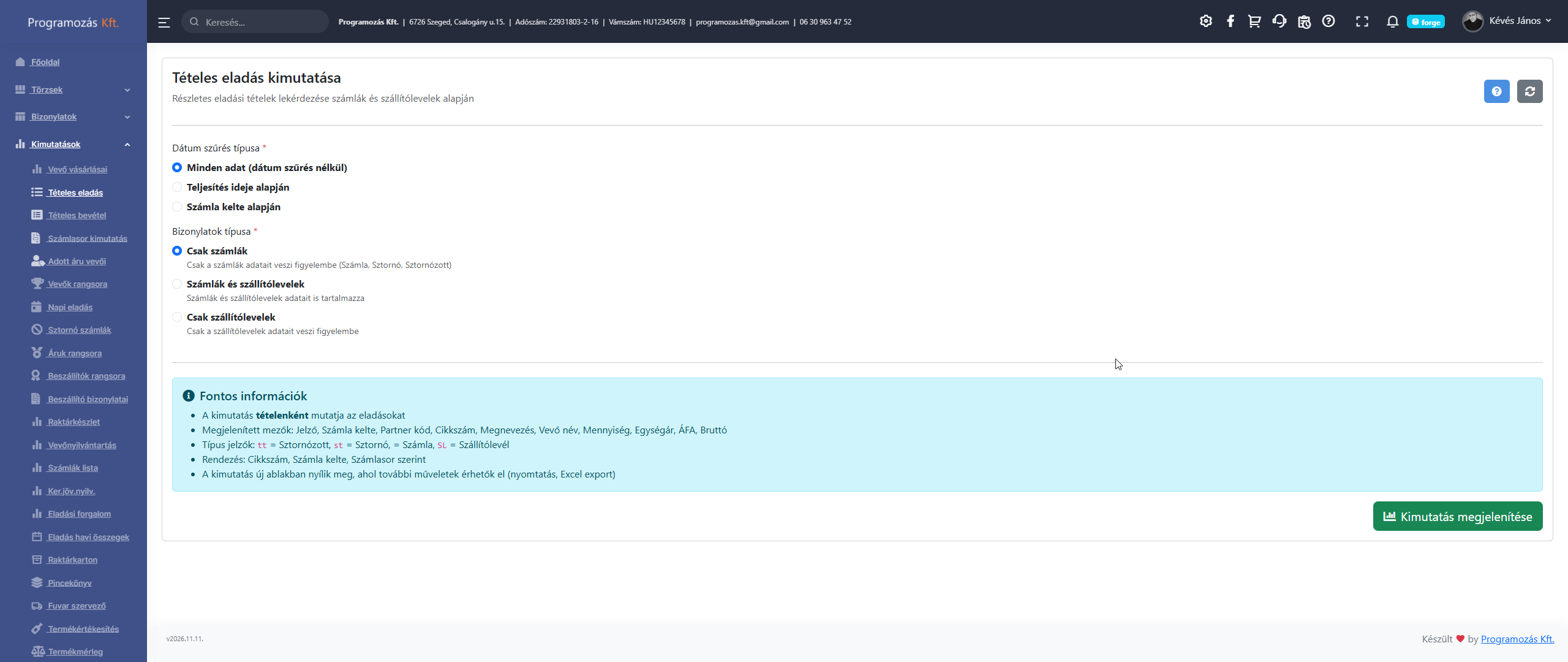1568x662 pixels.
Task: Choose 'Számlák és szállítólevelek' radio option
Action: coord(177,284)
